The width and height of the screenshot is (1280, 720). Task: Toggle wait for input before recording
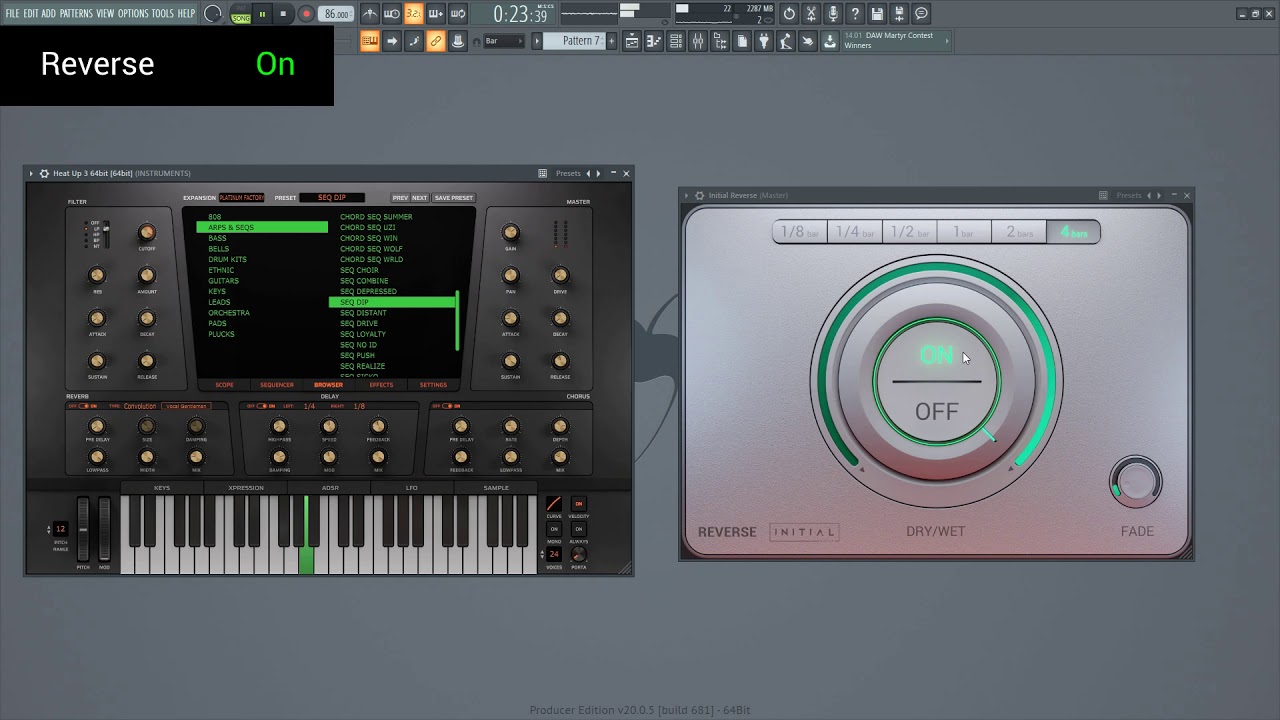click(x=392, y=14)
